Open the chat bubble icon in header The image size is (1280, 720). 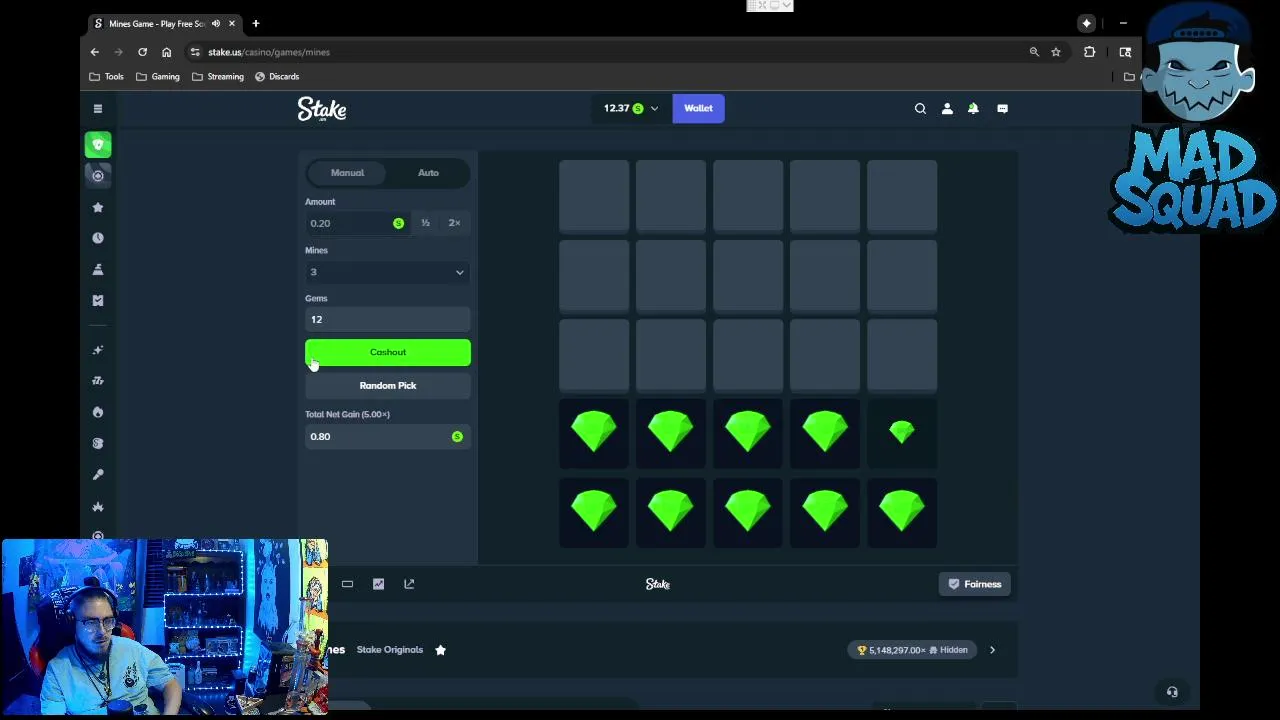point(1002,108)
